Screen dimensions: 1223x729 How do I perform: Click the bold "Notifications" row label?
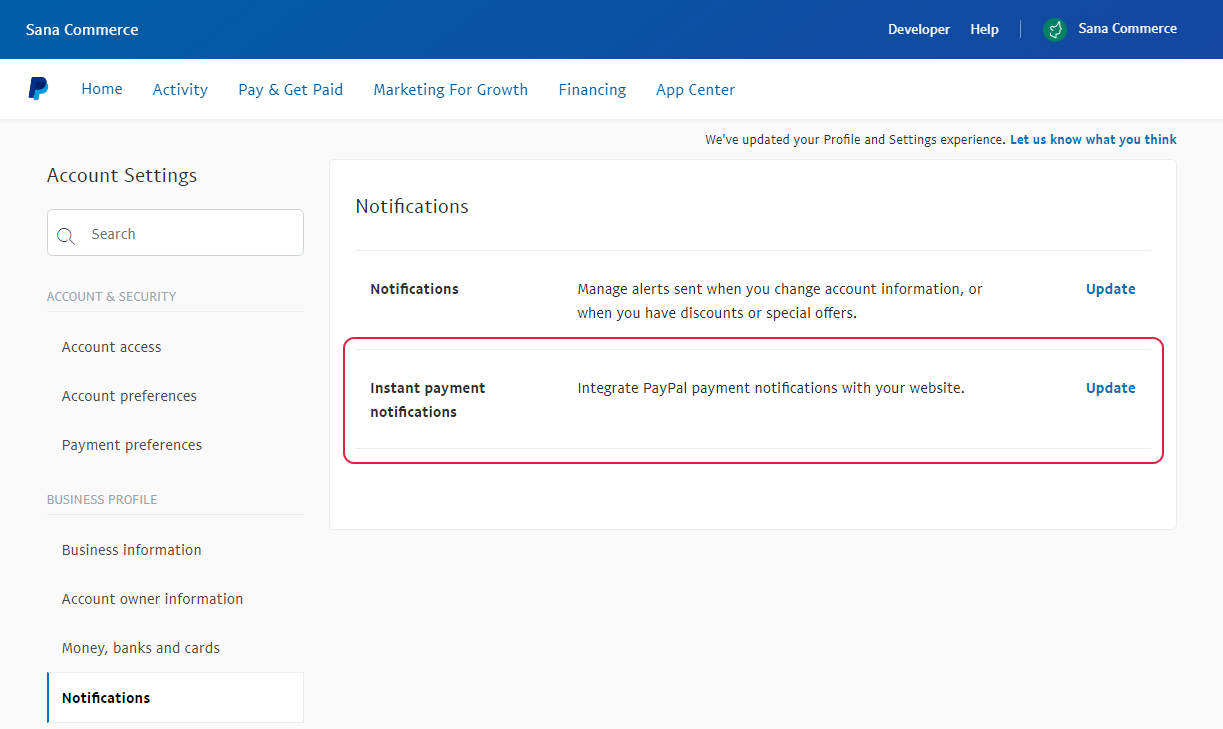[x=414, y=289]
